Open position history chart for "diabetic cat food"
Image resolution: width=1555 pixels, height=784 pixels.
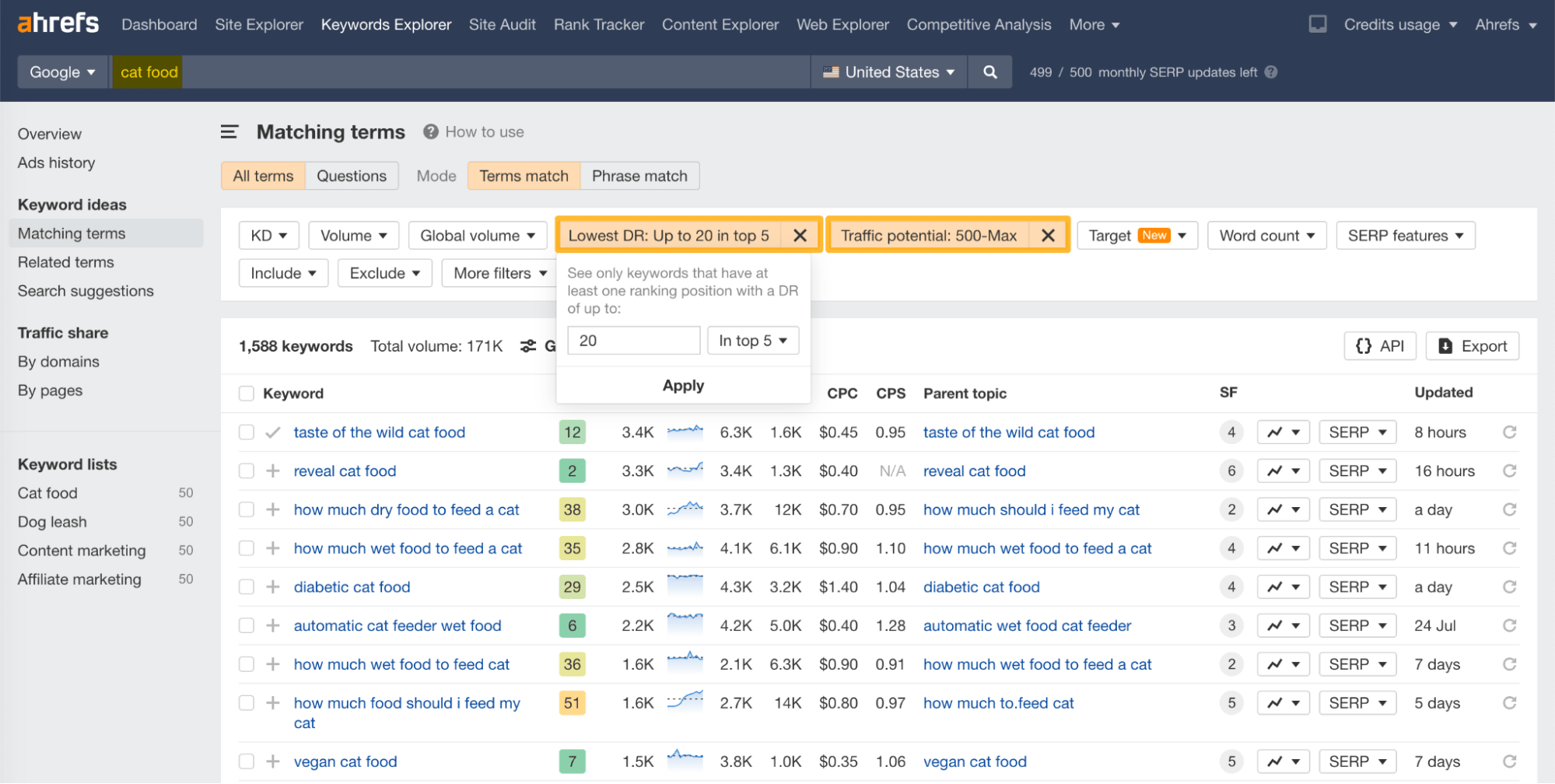[1276, 586]
